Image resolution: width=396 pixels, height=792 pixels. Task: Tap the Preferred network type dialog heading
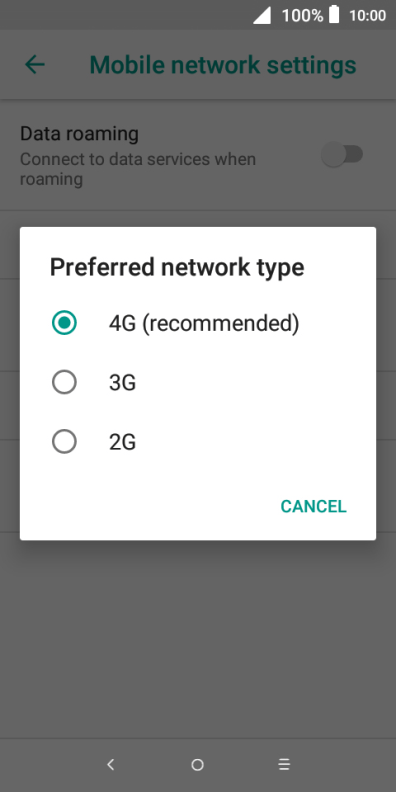(x=177, y=268)
